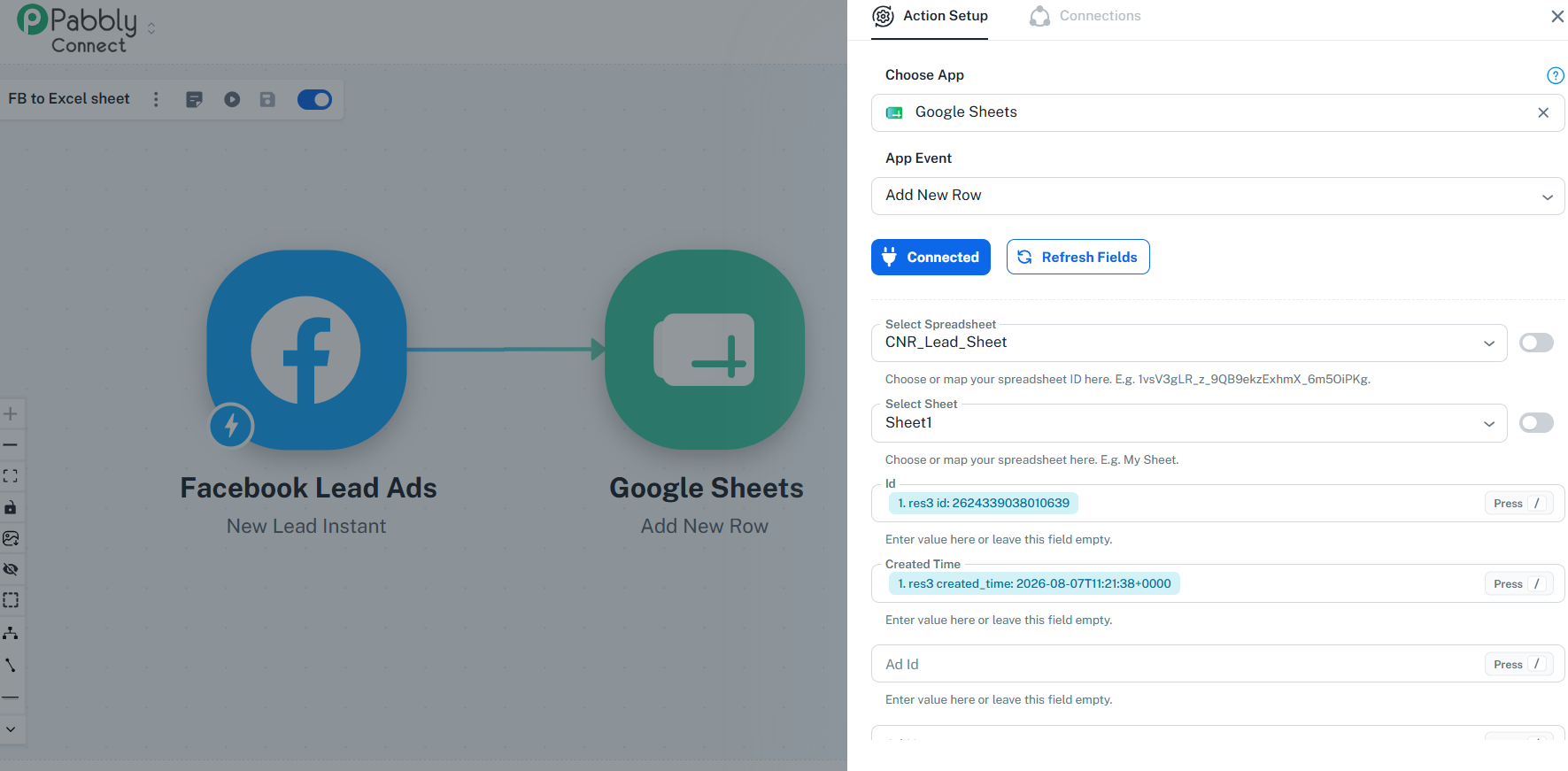Click the spreadsheet ID helper text
The image size is (1568, 771).
[1128, 379]
